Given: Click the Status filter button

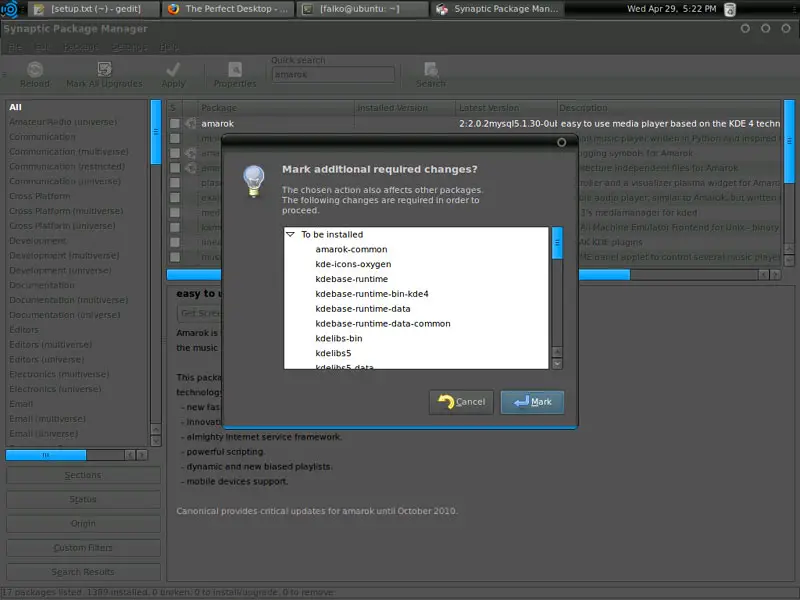Looking at the screenshot, I should point(83,499).
